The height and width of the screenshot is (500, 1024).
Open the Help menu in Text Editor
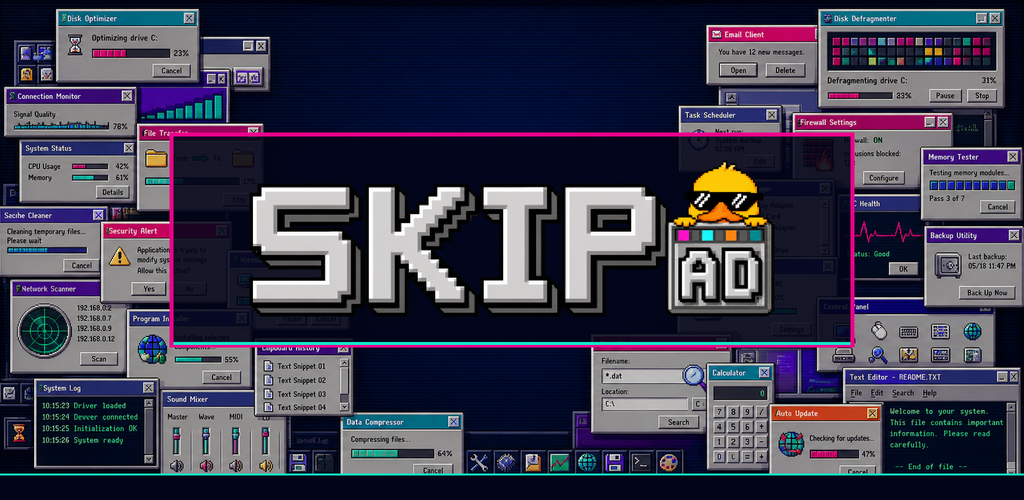coord(929,393)
